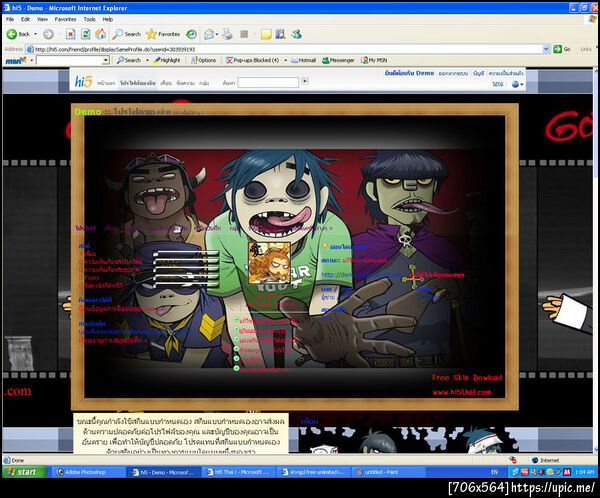Open the View menu
This screenshot has height=498, width=600.
click(42, 19)
